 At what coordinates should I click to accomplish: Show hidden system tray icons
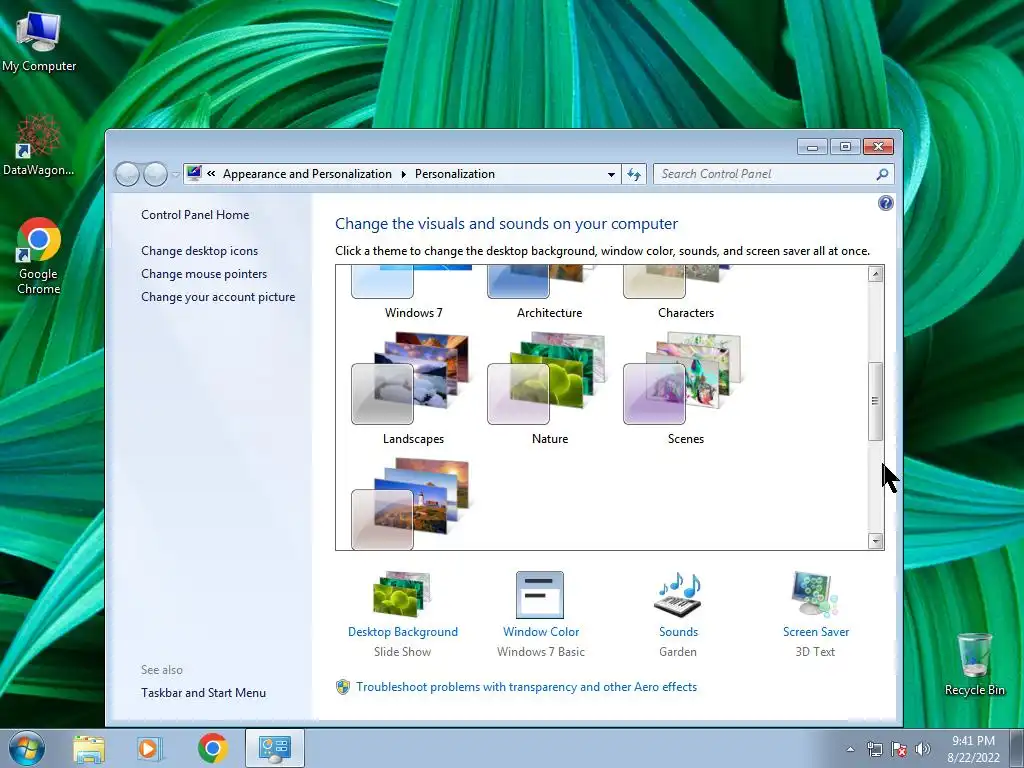click(x=850, y=749)
